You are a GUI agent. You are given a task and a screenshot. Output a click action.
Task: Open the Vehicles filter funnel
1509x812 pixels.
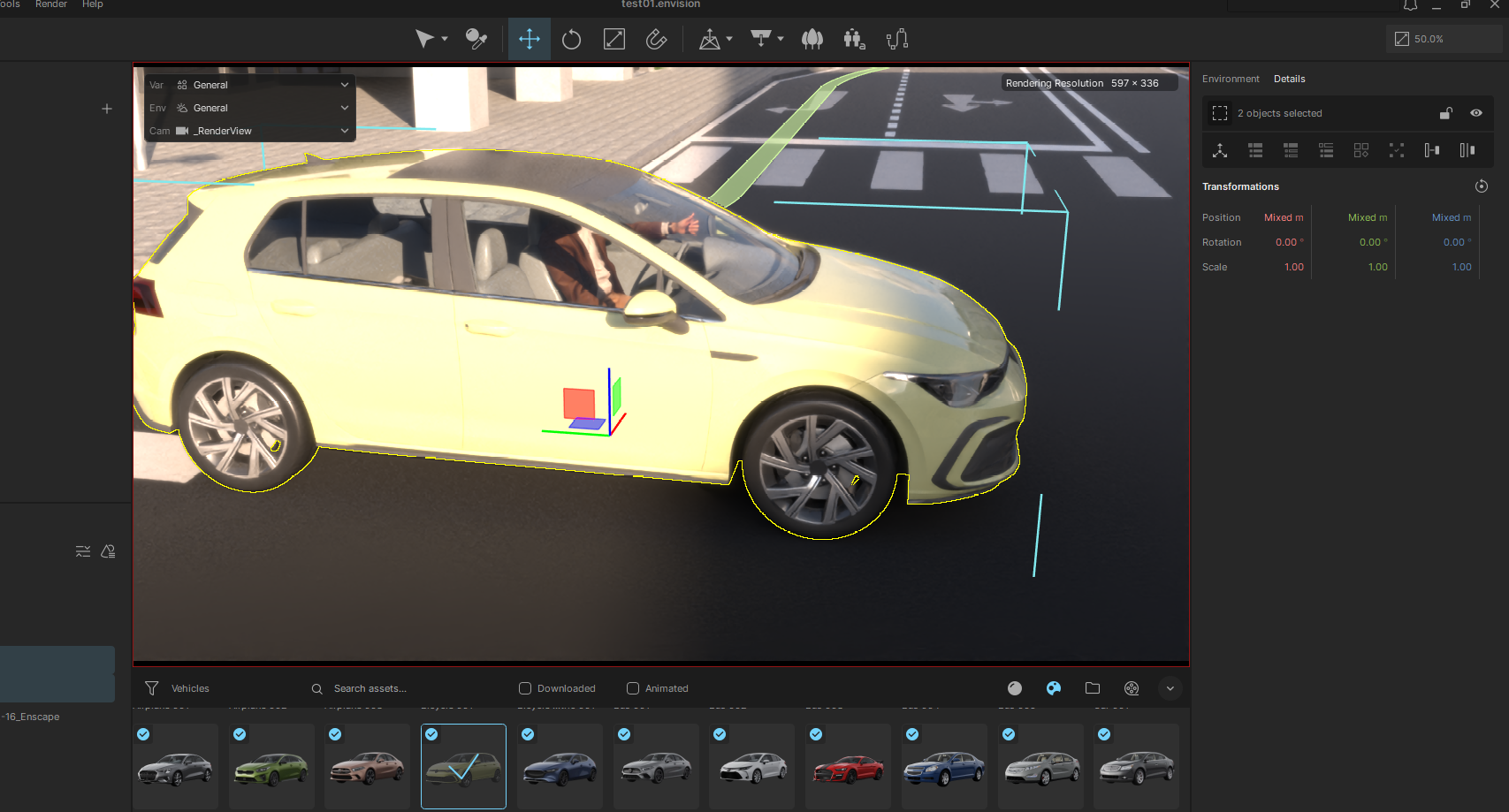(x=152, y=688)
